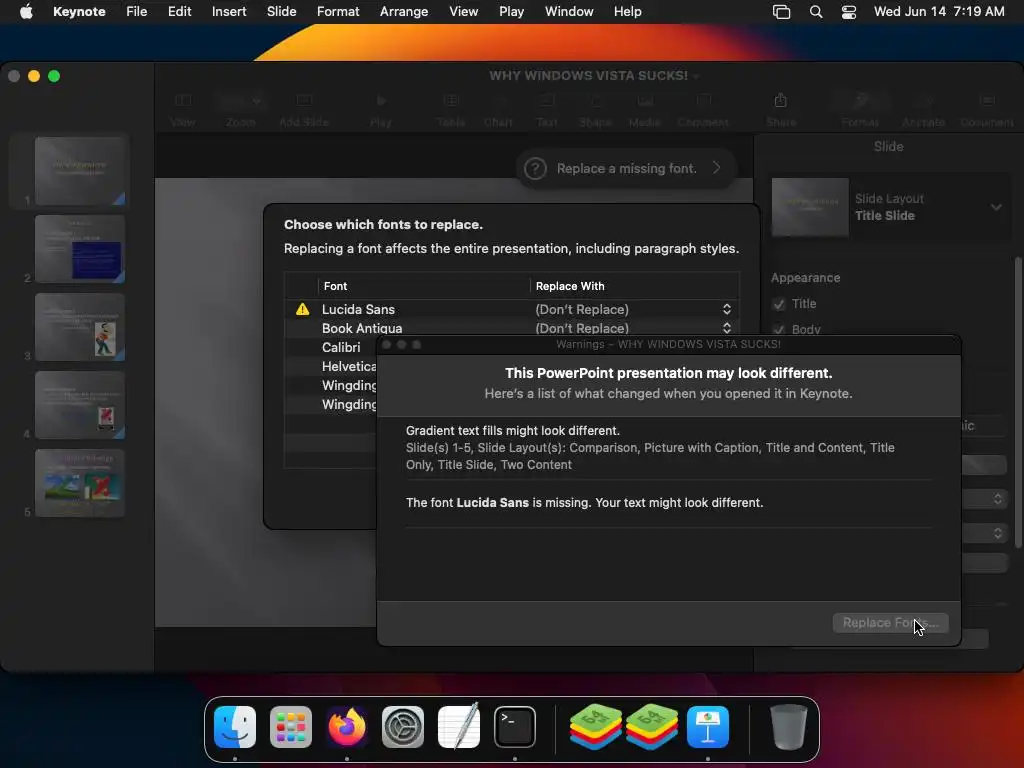Open the Edit menu
Image resolution: width=1024 pixels, height=768 pixels.
tap(180, 11)
